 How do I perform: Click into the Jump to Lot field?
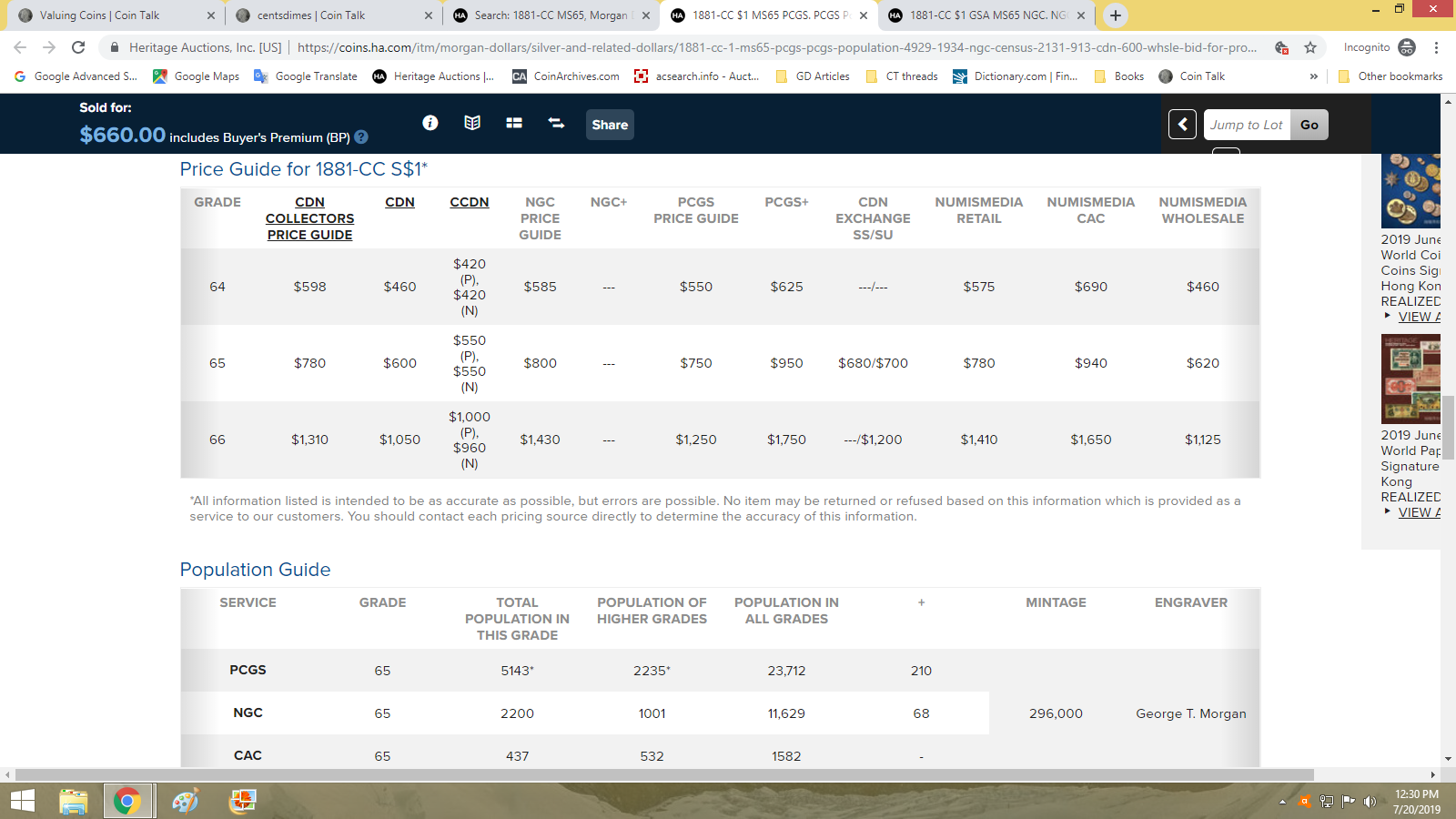pyautogui.click(x=1247, y=125)
